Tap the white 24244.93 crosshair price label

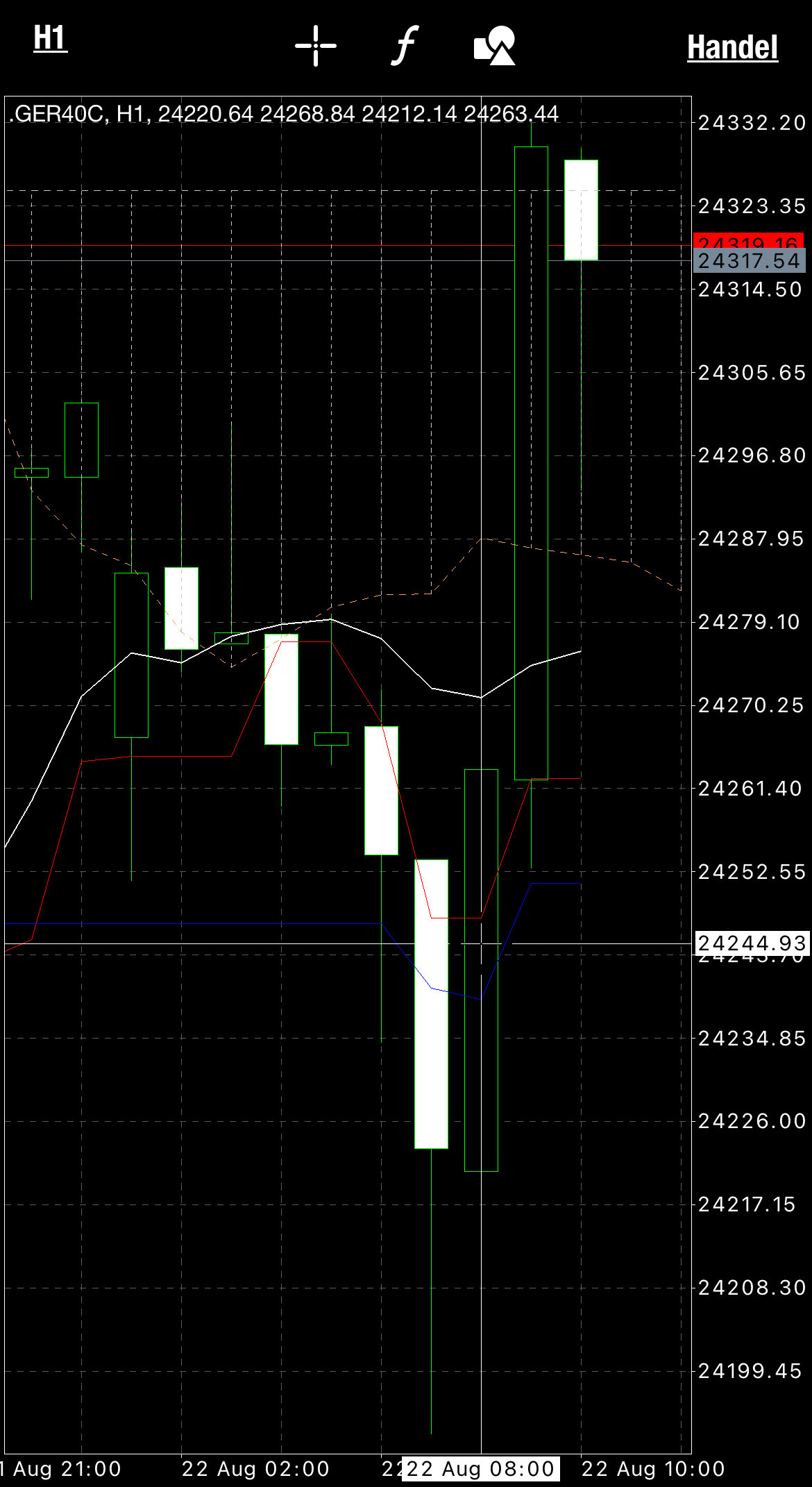point(752,943)
